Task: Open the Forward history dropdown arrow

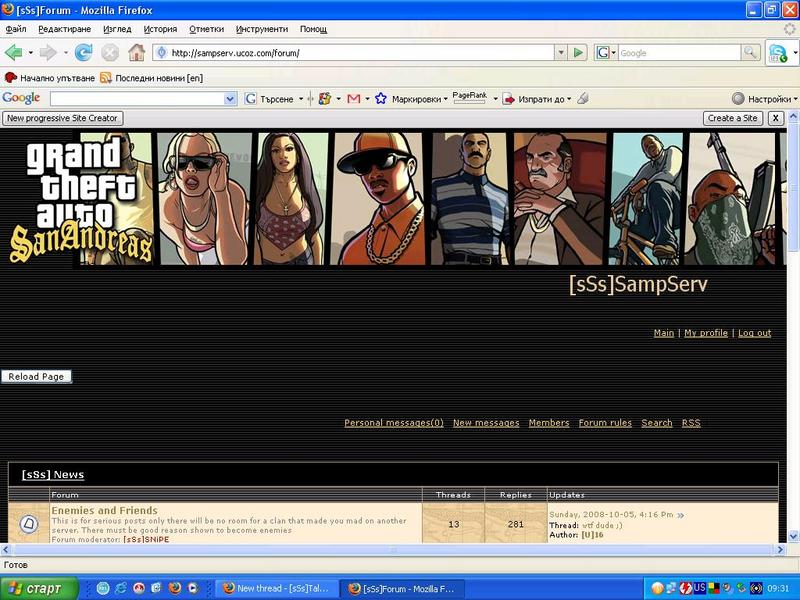Action: tap(65, 53)
